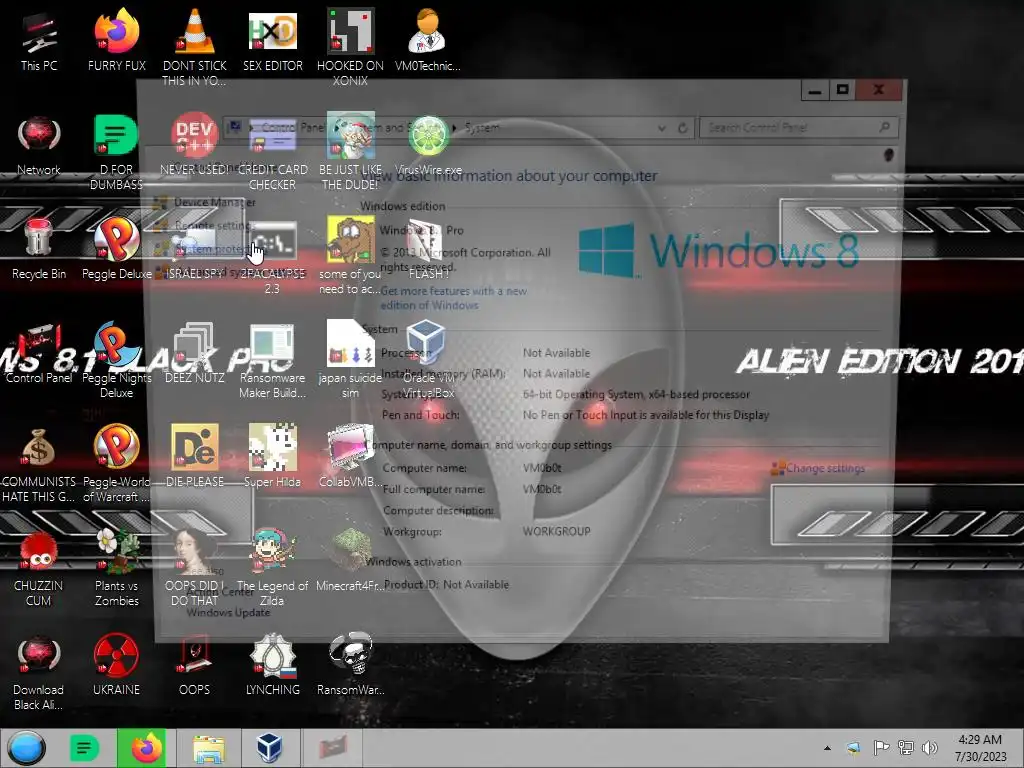Screen dimensions: 1024x768
Task: Launch the Plants vs Zombies shortcut
Action: pyautogui.click(x=116, y=567)
